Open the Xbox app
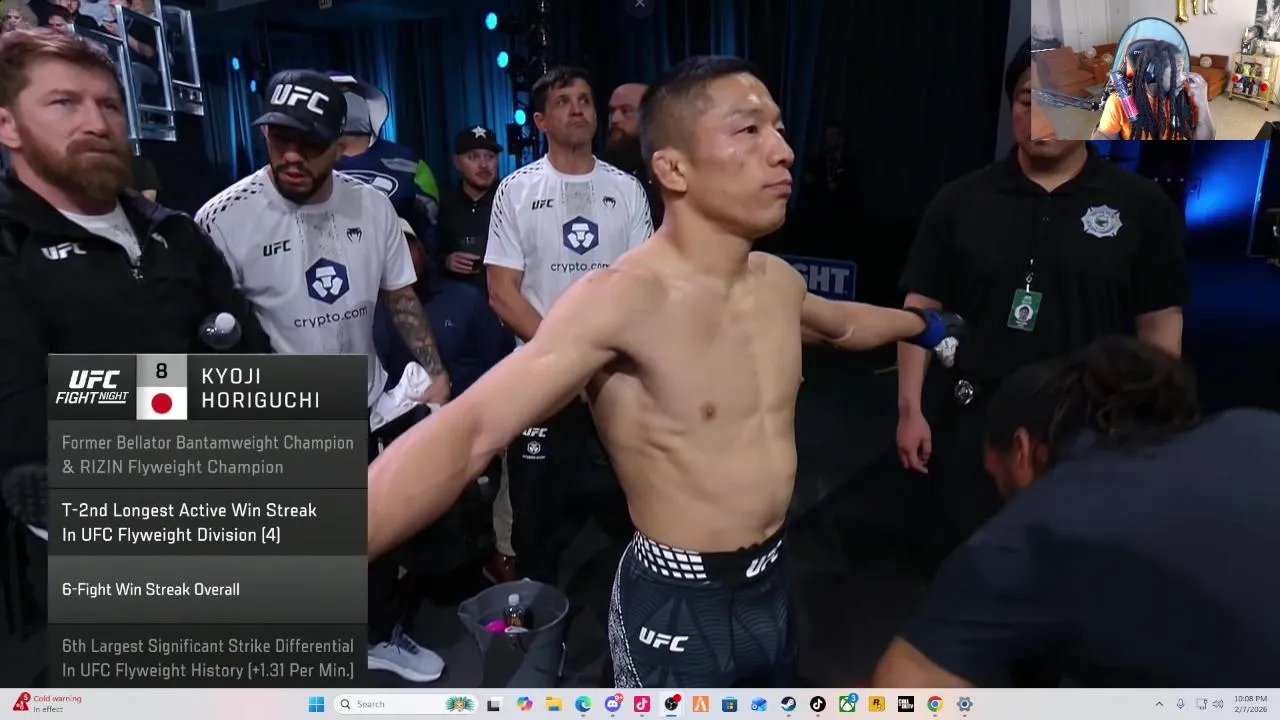The height and width of the screenshot is (720, 1280). click(847, 704)
